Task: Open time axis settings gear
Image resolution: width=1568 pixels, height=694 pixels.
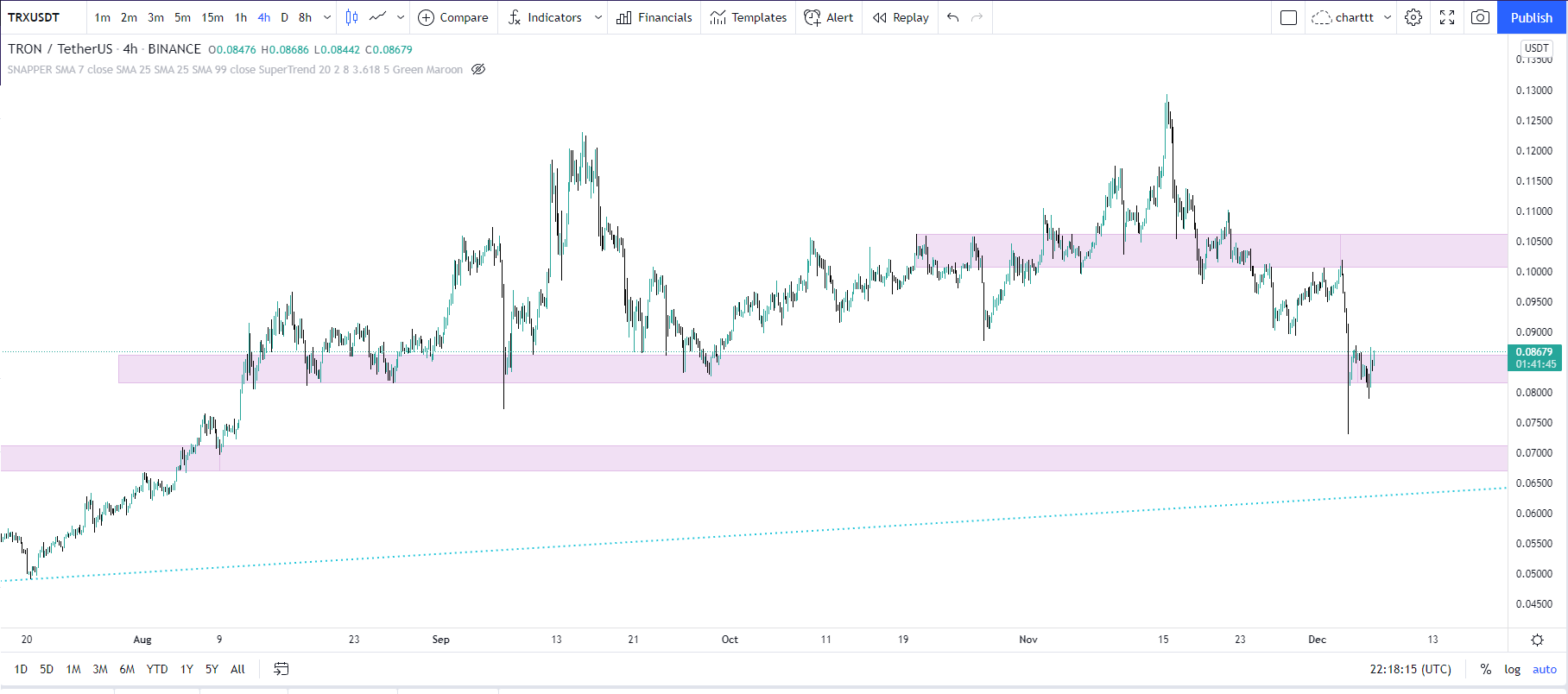Action: pyautogui.click(x=1537, y=640)
